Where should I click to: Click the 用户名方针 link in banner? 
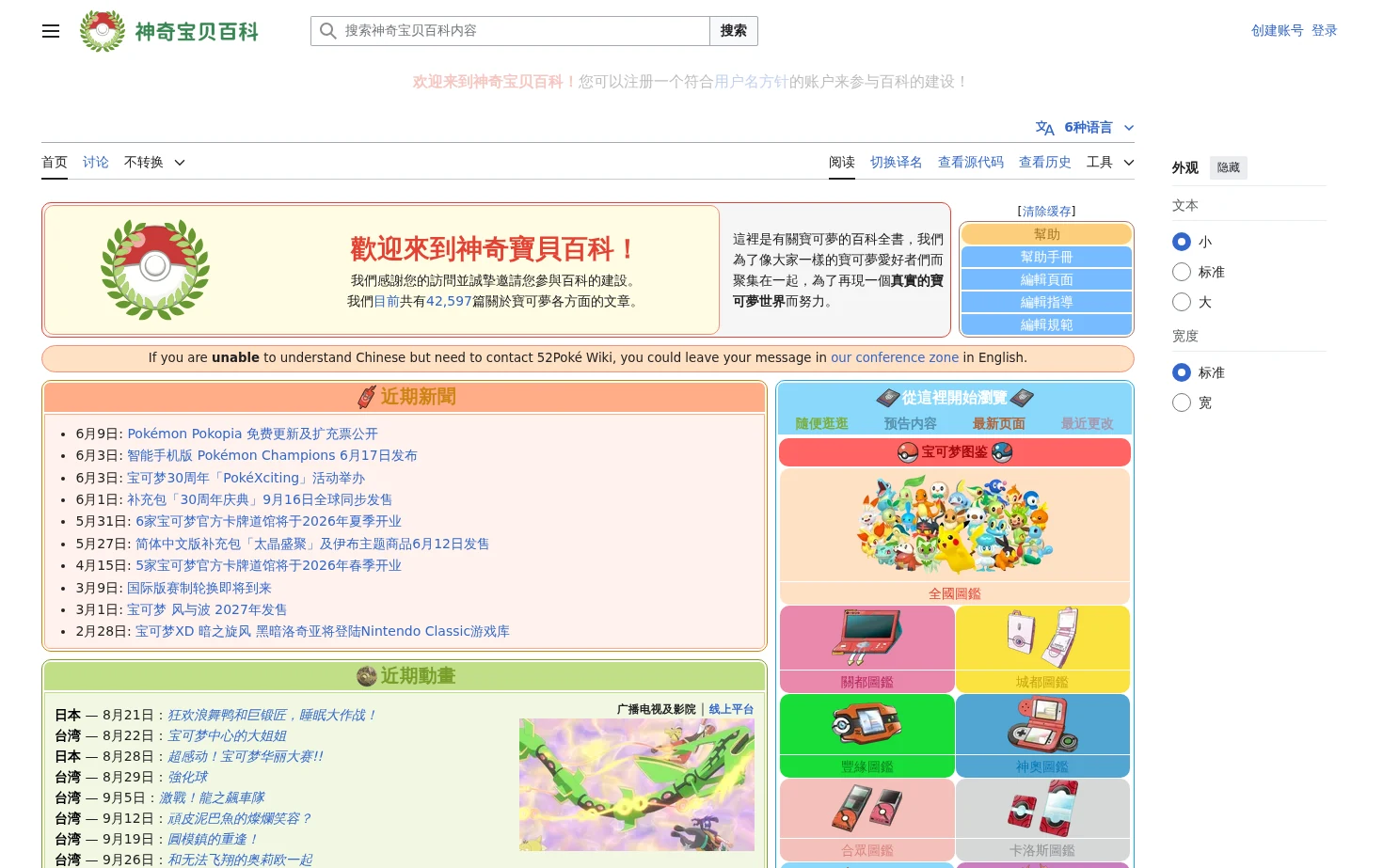[x=751, y=82]
